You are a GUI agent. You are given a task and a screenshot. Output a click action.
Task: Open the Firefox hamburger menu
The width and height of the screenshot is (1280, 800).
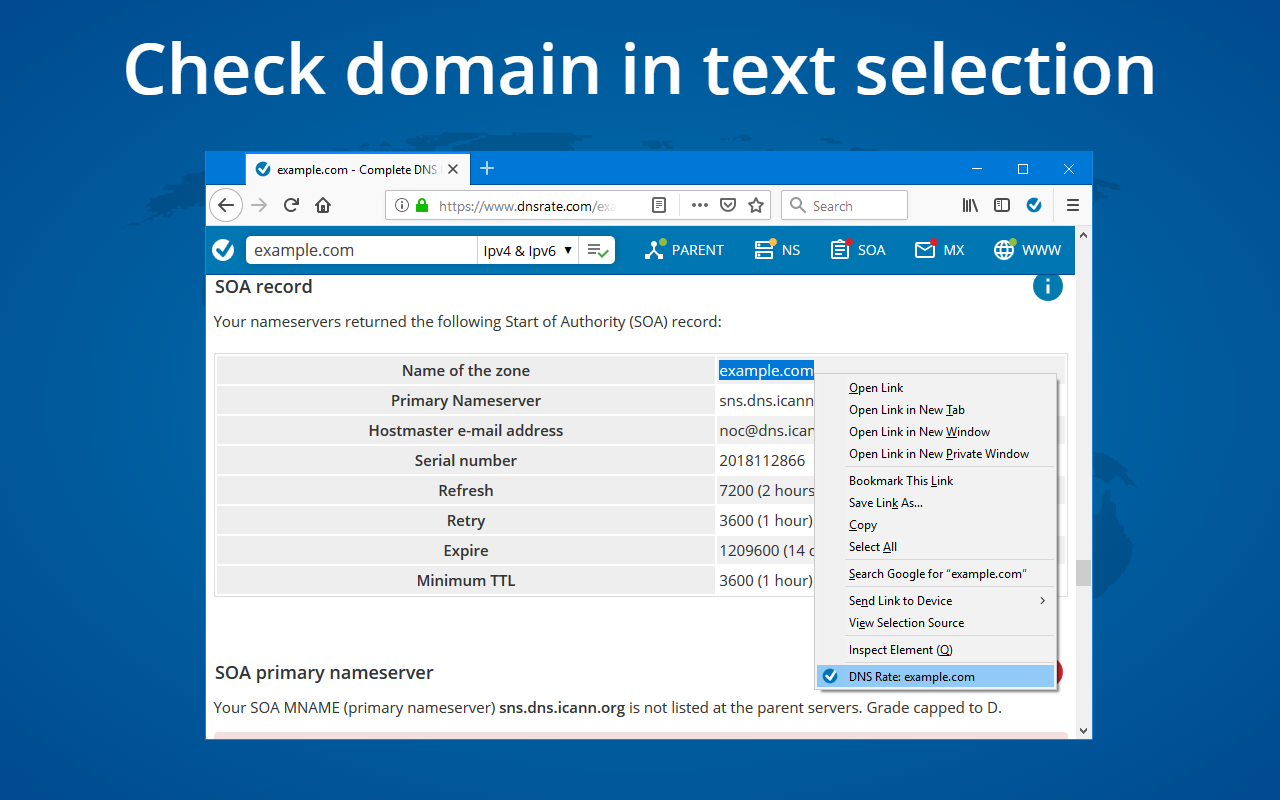click(x=1073, y=205)
